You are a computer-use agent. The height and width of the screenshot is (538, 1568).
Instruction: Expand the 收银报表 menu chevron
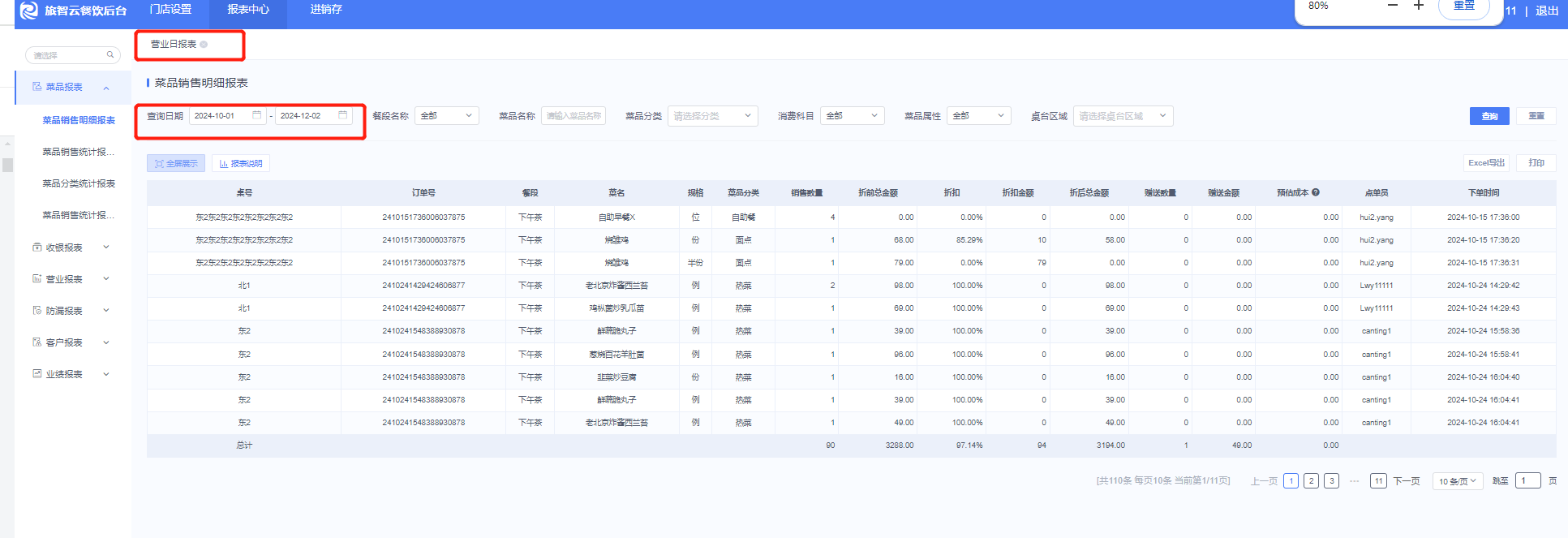106,247
